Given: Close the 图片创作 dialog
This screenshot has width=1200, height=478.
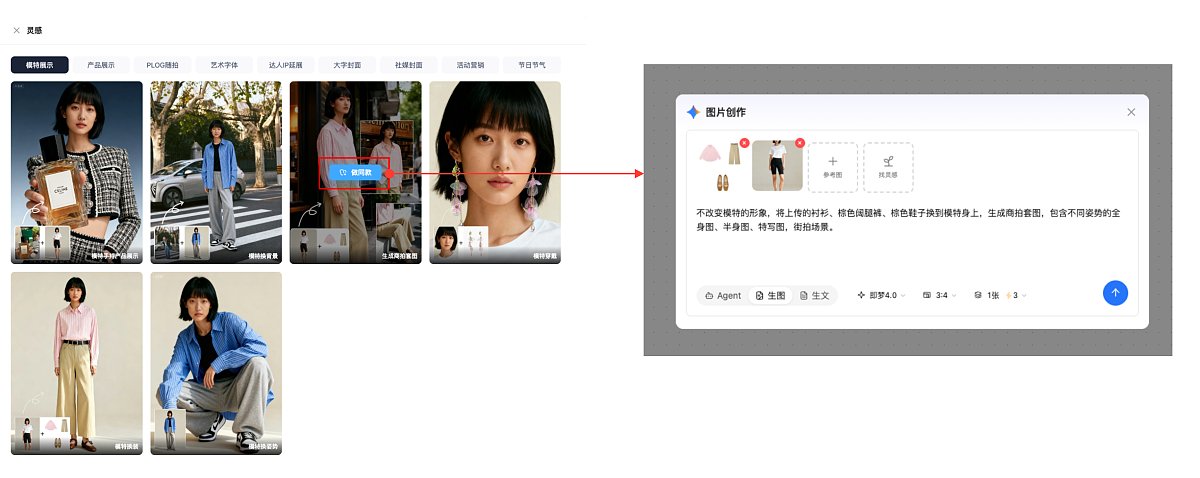Looking at the screenshot, I should point(1131,112).
